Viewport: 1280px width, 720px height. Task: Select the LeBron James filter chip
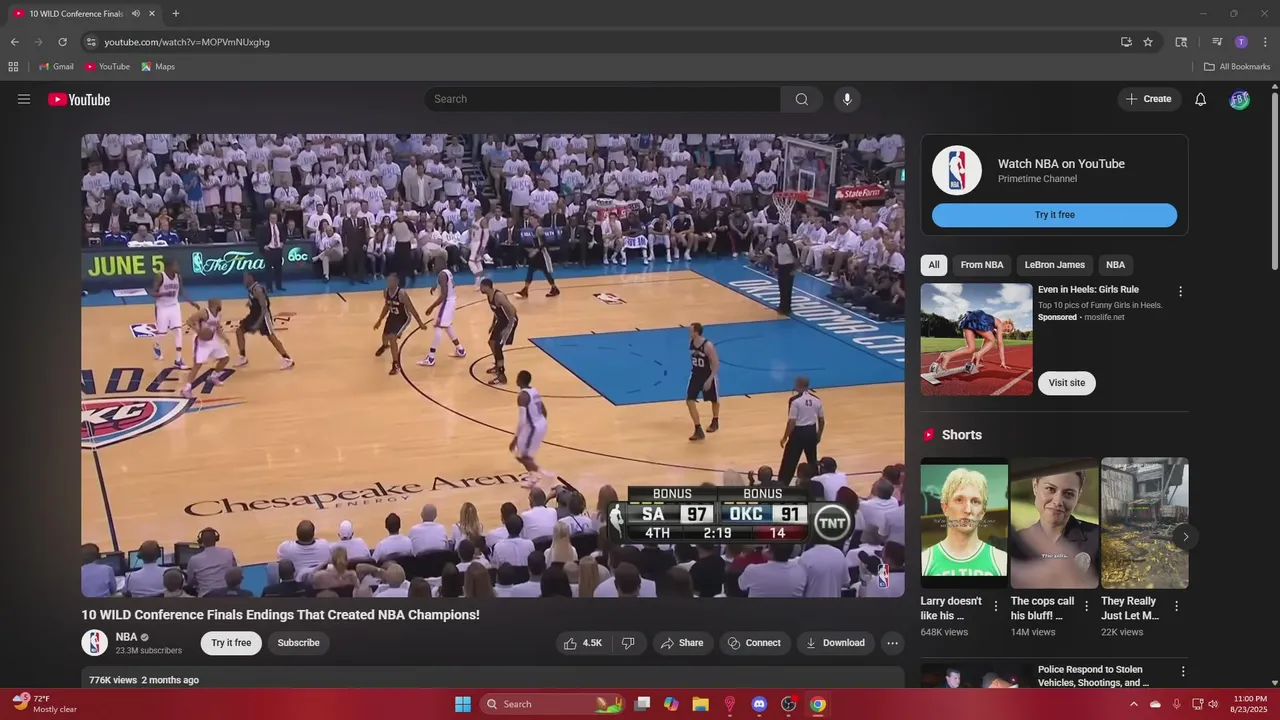pyautogui.click(x=1055, y=265)
